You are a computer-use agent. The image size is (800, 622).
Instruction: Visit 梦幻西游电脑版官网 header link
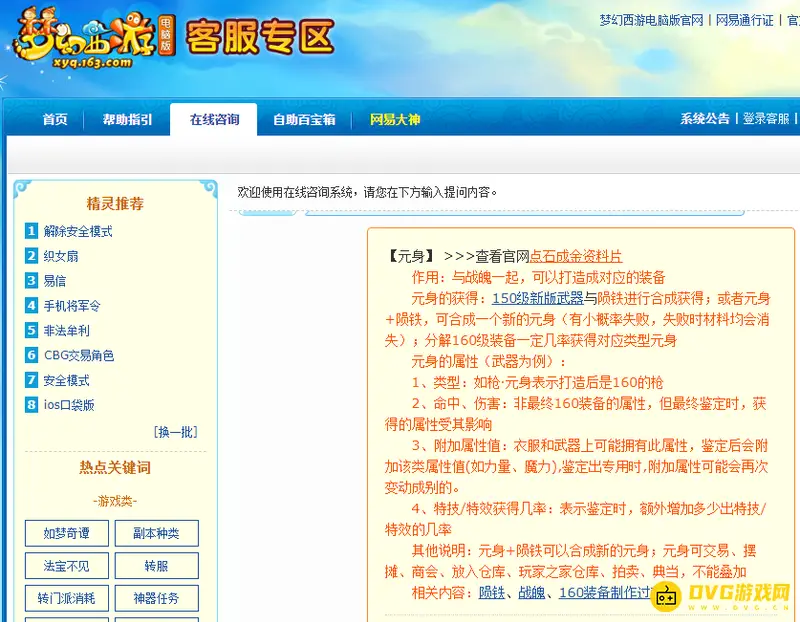coord(651,20)
